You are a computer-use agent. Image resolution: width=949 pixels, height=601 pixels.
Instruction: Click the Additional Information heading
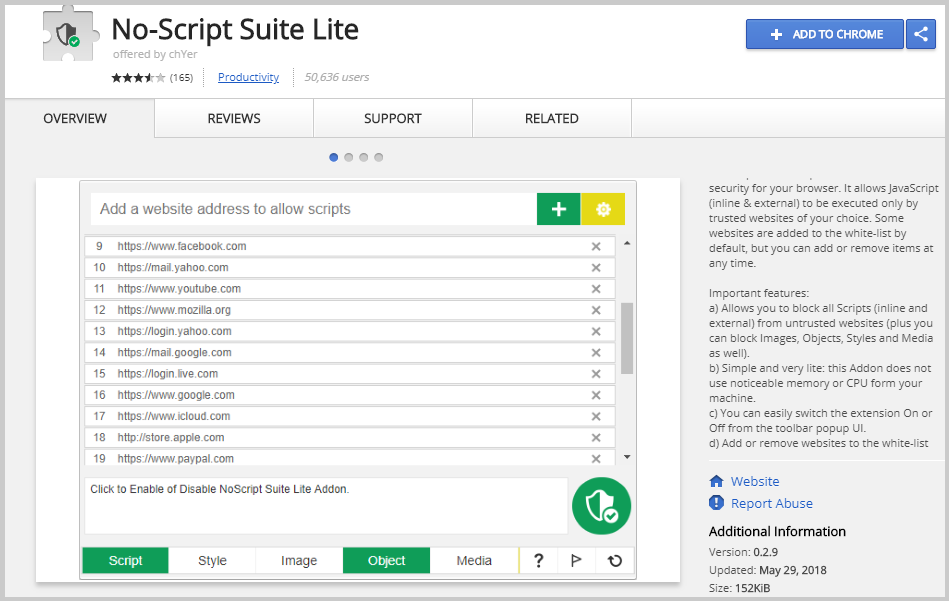coord(777,531)
